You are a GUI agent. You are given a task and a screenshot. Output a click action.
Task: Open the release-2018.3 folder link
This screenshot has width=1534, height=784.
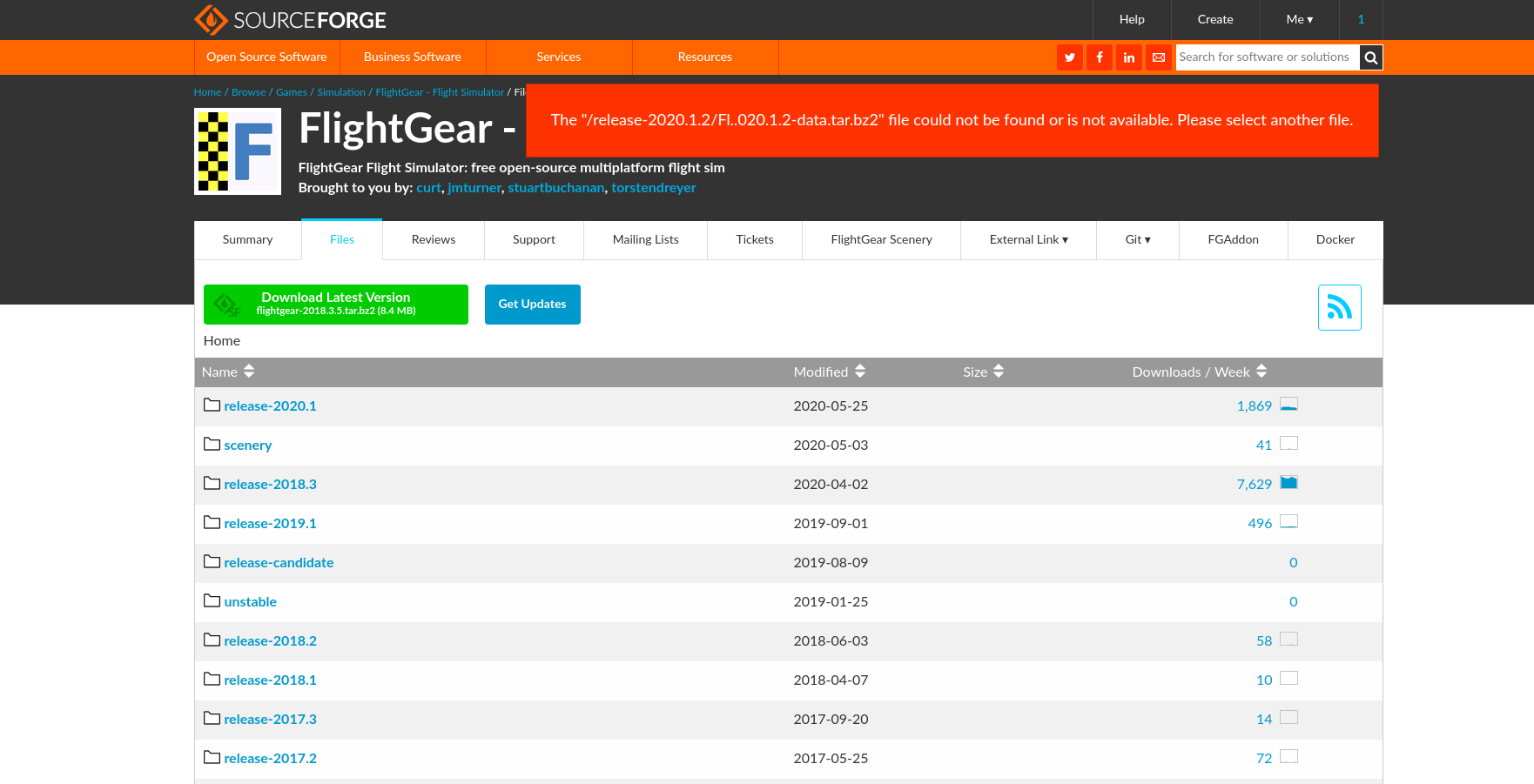click(270, 485)
